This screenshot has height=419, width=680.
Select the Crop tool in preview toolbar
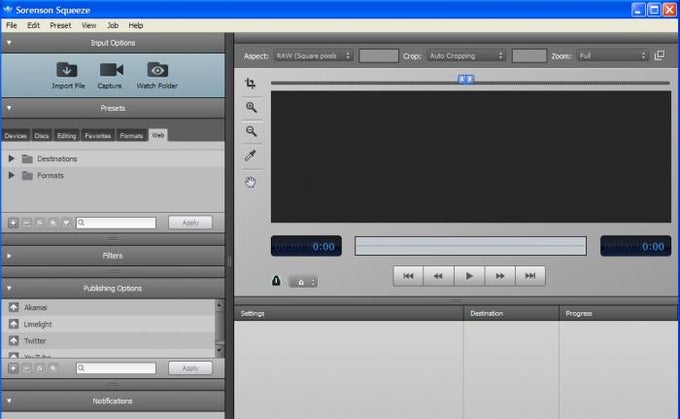251,83
